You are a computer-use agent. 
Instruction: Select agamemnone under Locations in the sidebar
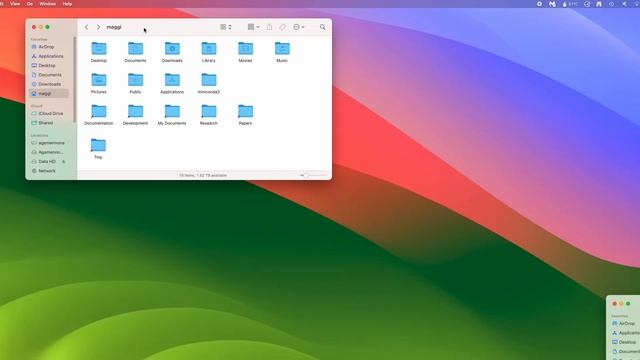[49, 143]
